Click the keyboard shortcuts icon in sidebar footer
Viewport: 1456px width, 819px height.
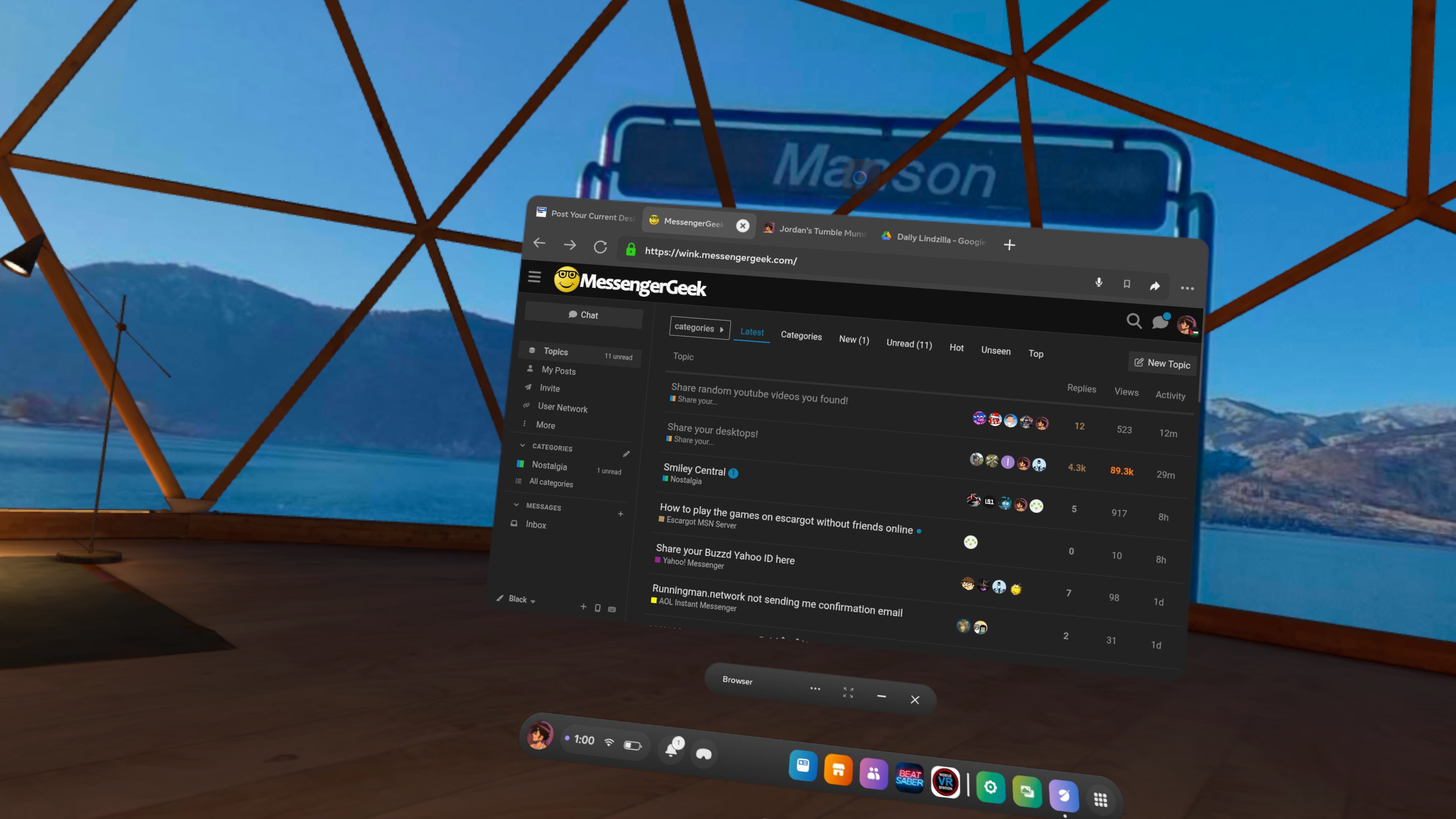pos(612,609)
